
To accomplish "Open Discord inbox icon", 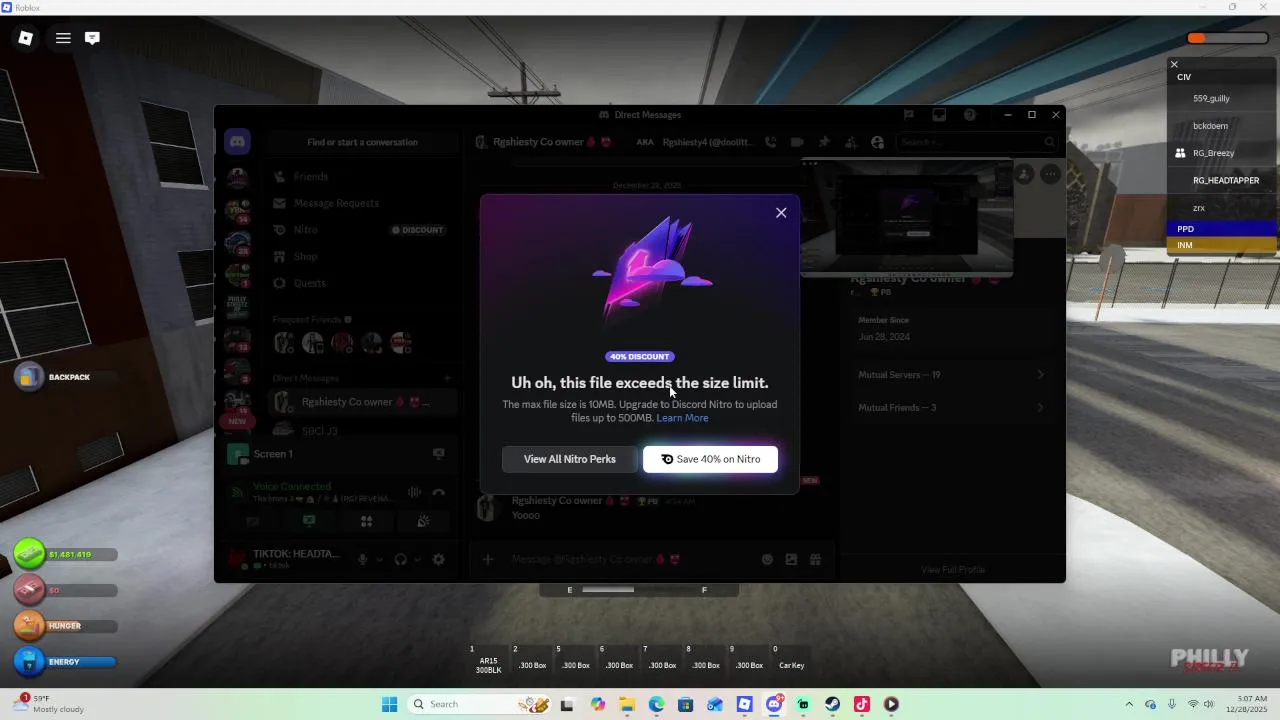I will tap(939, 115).
